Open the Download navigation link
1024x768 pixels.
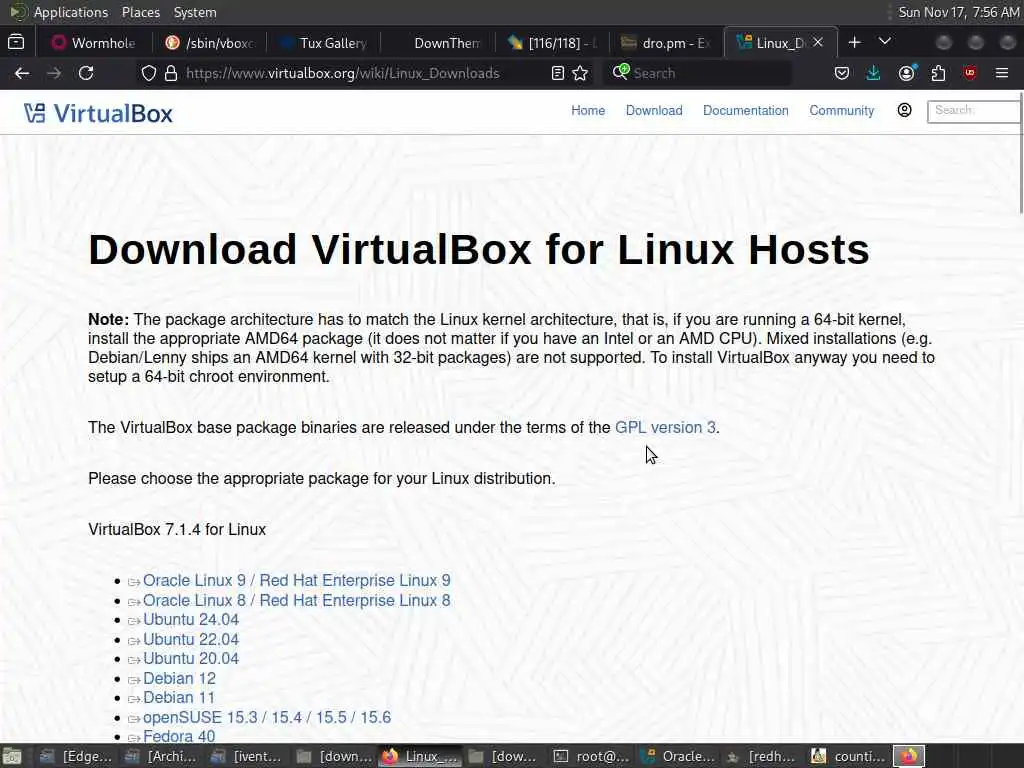pyautogui.click(x=654, y=110)
